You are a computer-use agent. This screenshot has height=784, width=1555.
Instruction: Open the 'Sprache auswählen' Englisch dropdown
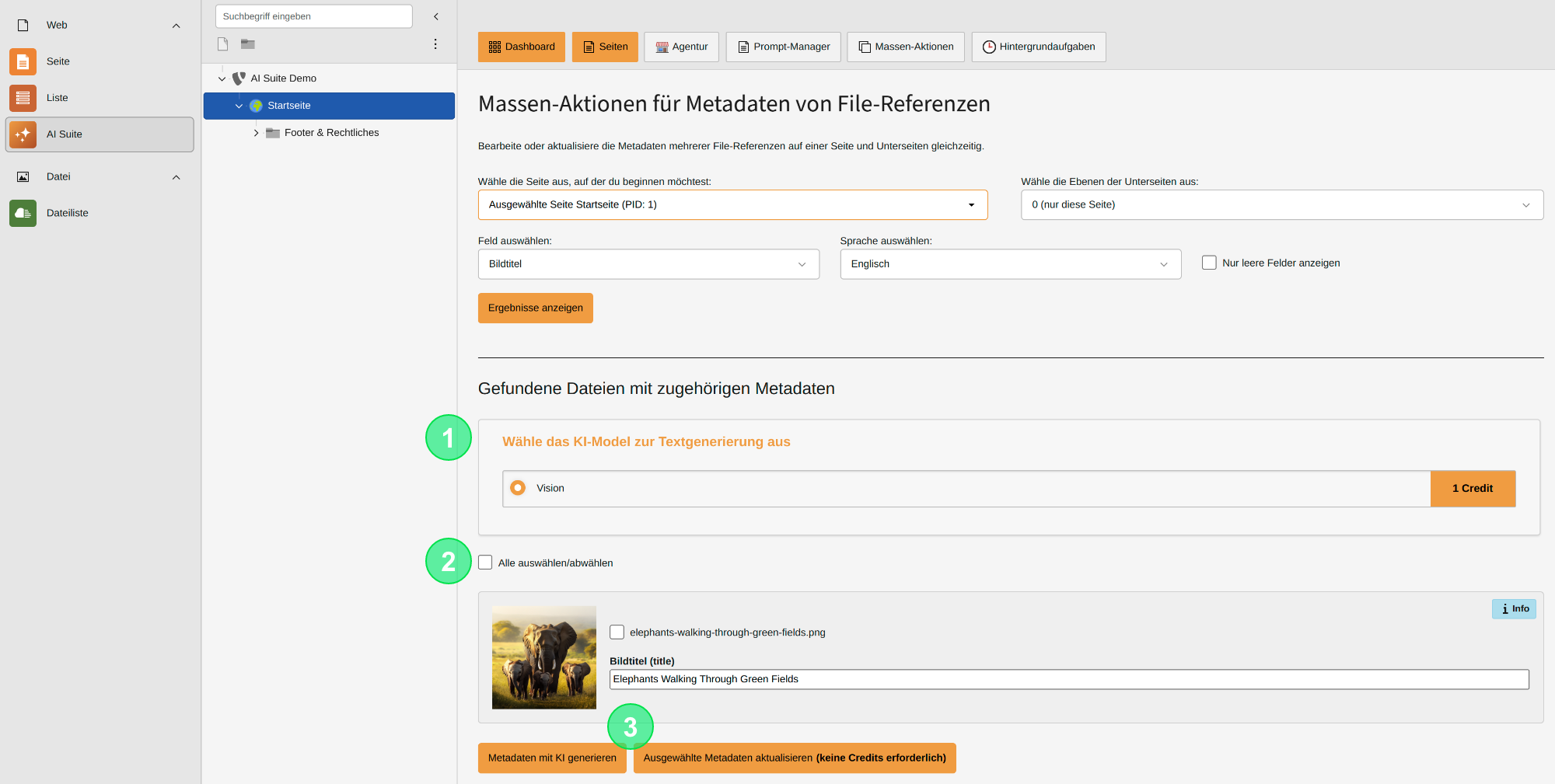click(1010, 264)
